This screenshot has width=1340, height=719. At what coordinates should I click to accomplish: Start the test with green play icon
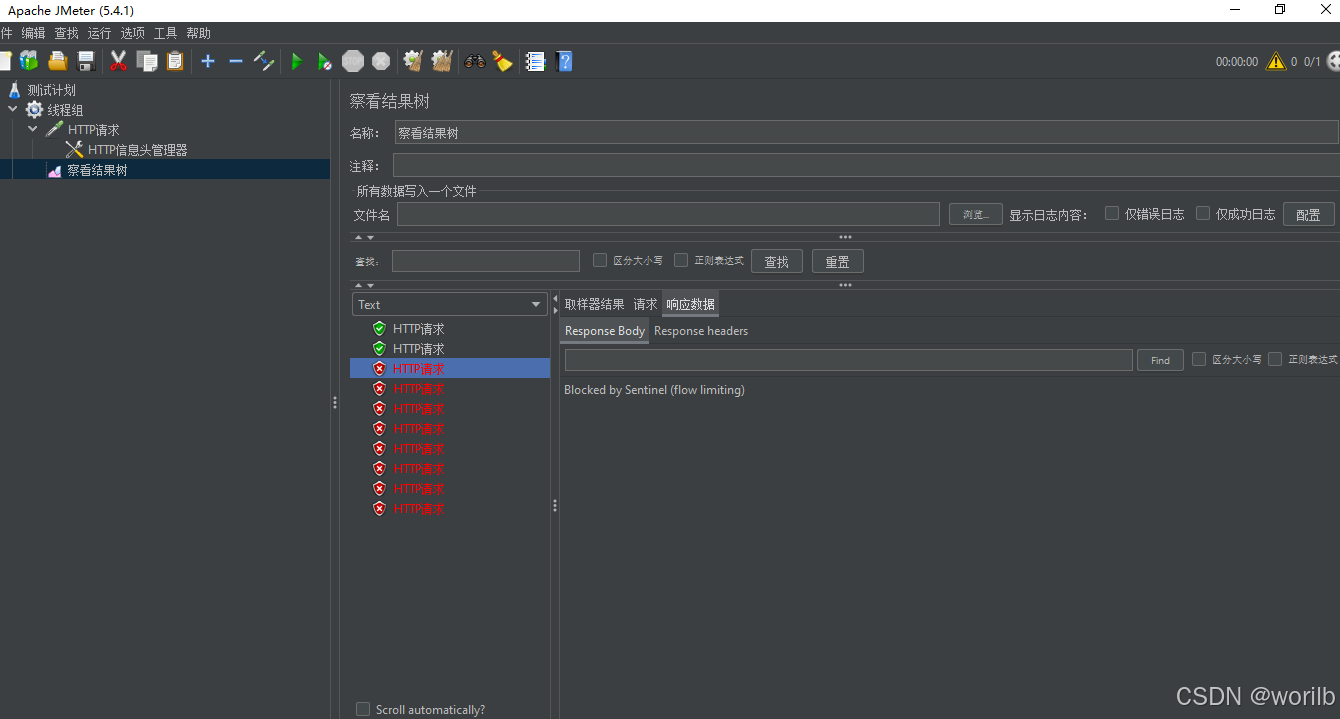tap(297, 61)
